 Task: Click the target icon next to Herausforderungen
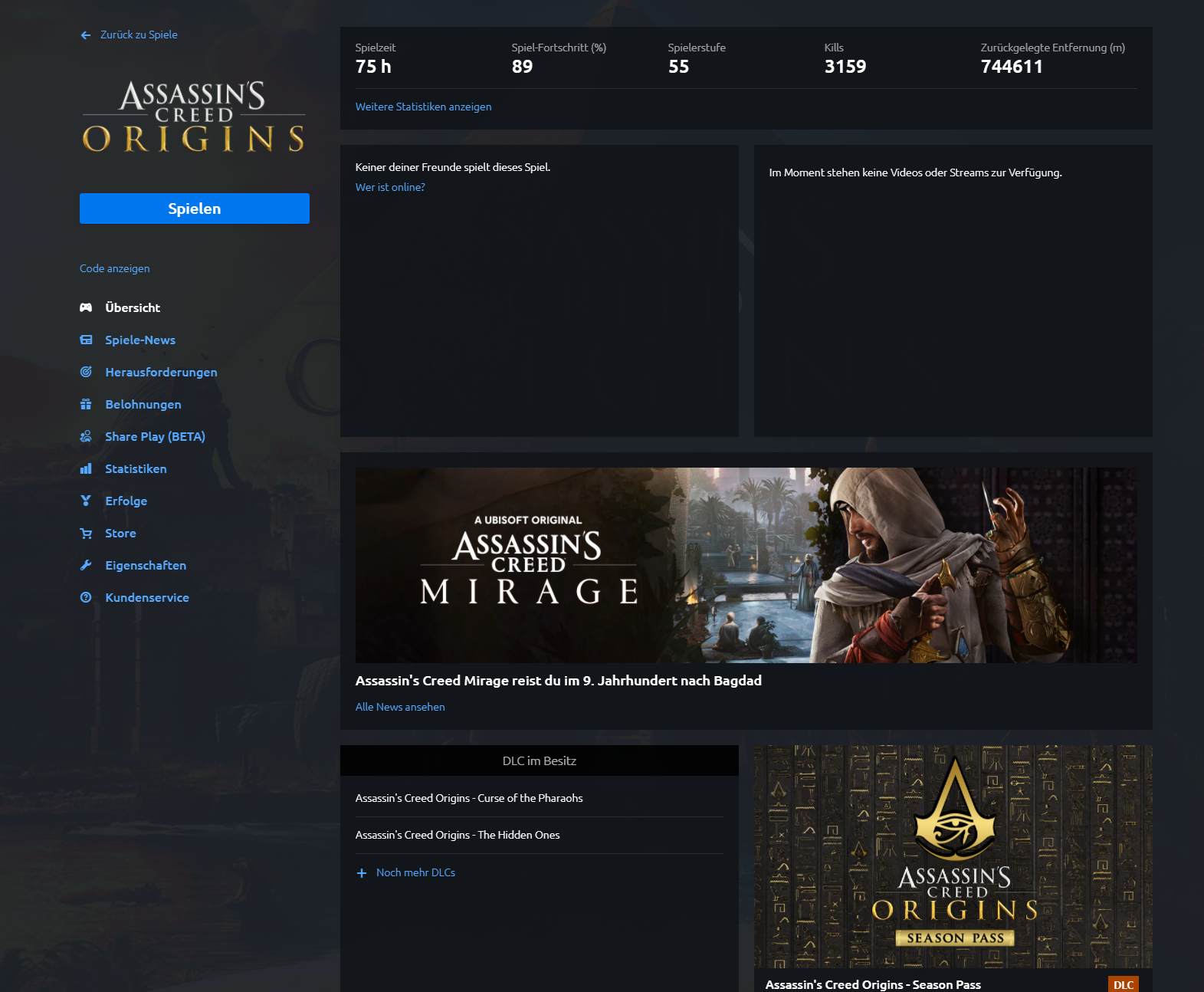[86, 372]
